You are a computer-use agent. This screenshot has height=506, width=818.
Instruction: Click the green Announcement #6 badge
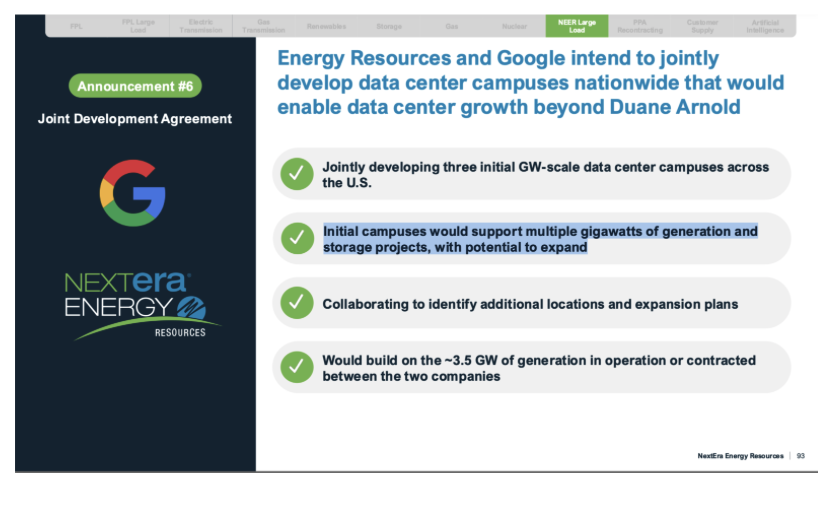pos(135,86)
